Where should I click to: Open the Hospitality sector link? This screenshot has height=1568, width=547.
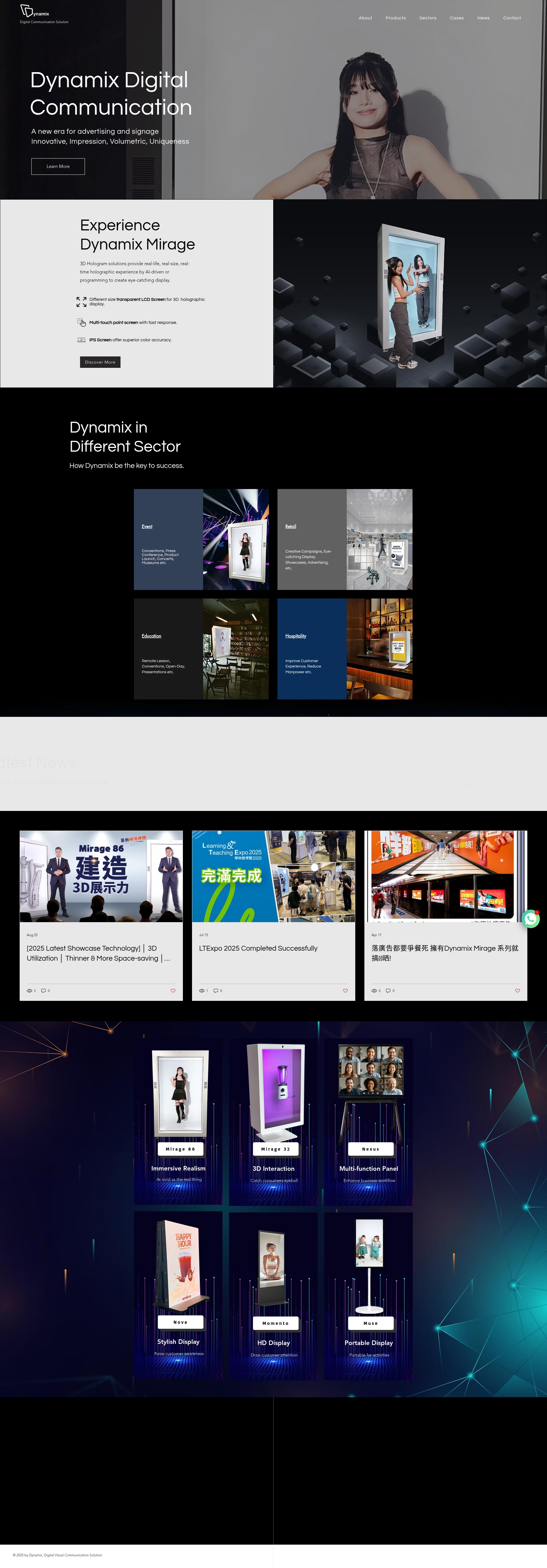coord(296,636)
